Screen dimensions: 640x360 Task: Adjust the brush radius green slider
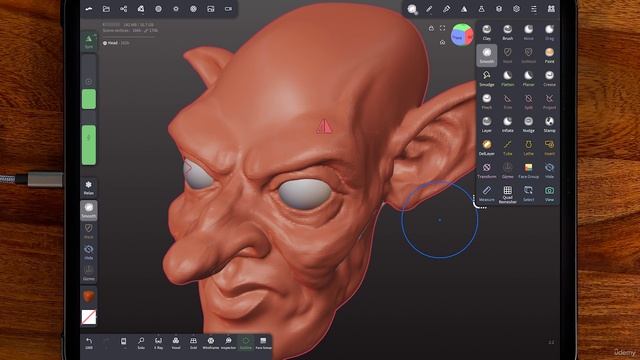coord(89,100)
